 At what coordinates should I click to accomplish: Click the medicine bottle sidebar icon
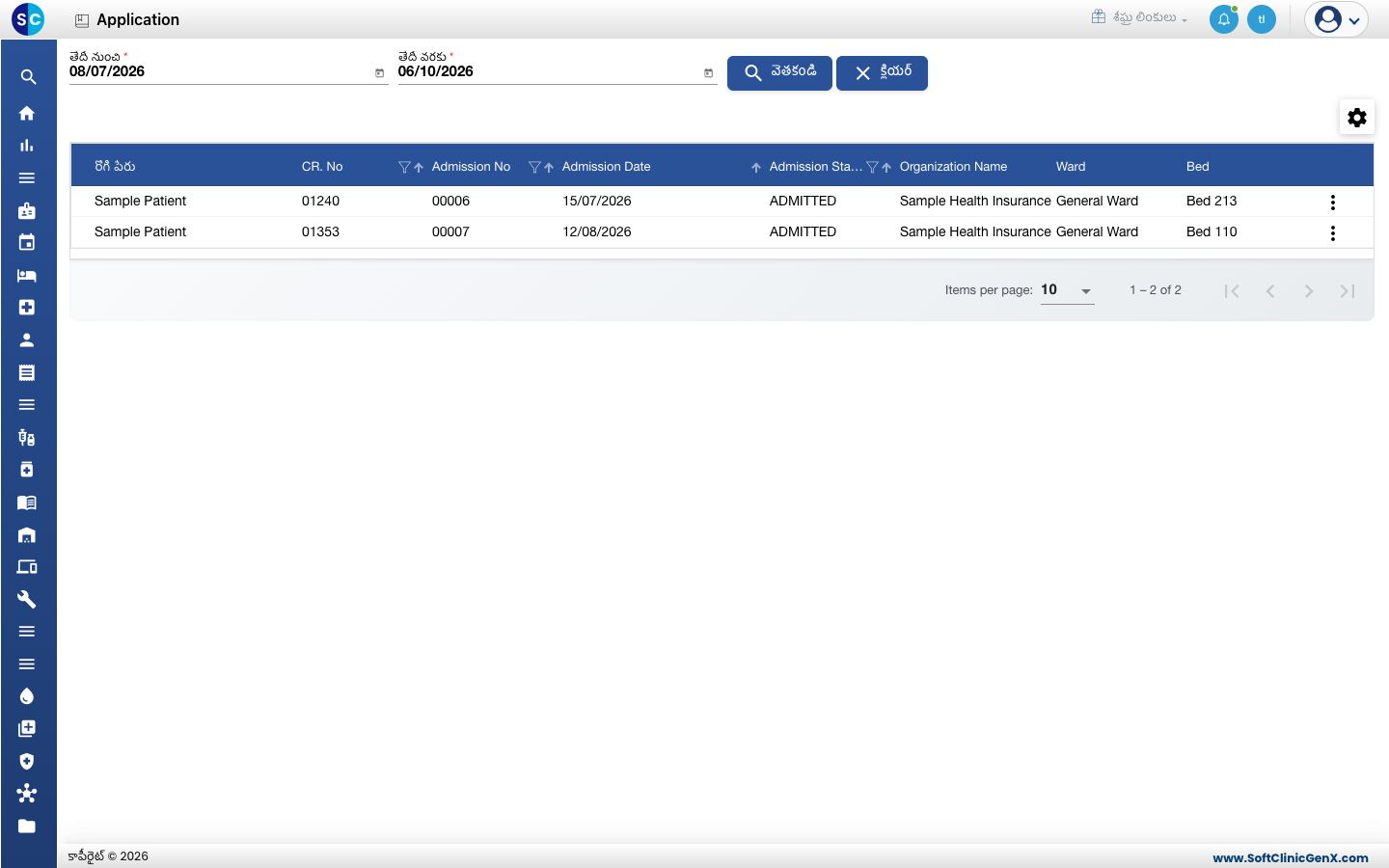point(27,470)
